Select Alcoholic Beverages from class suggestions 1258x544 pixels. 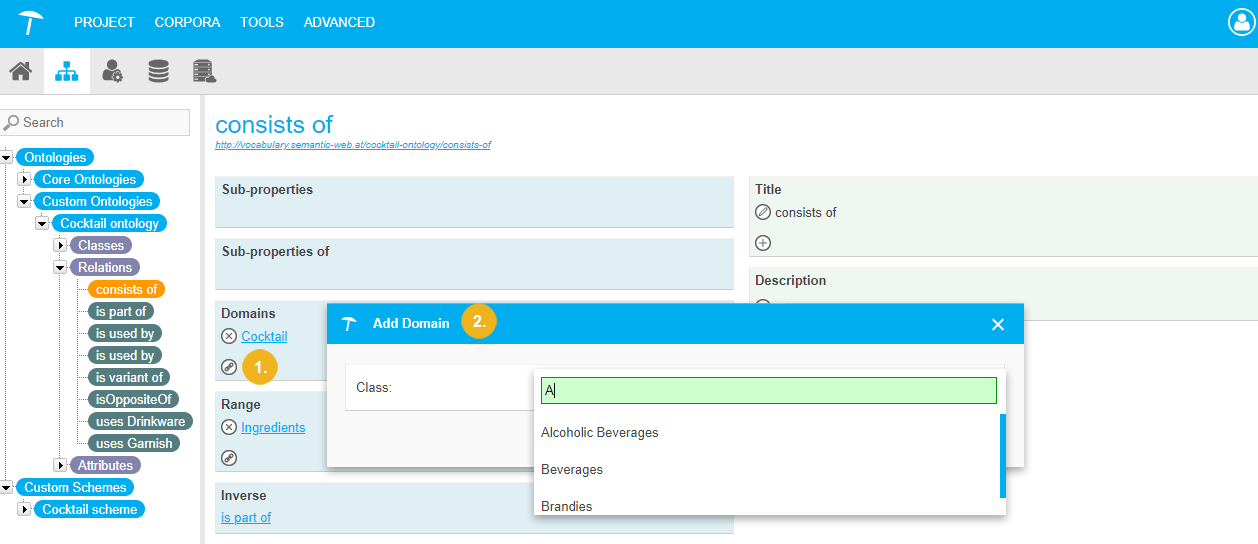(600, 433)
